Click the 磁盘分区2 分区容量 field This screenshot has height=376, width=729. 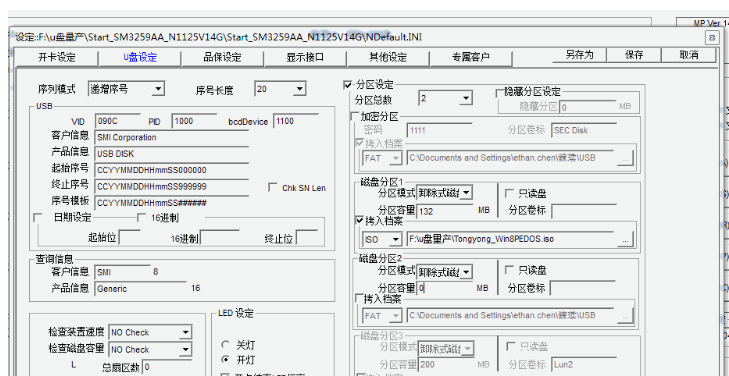click(444, 288)
